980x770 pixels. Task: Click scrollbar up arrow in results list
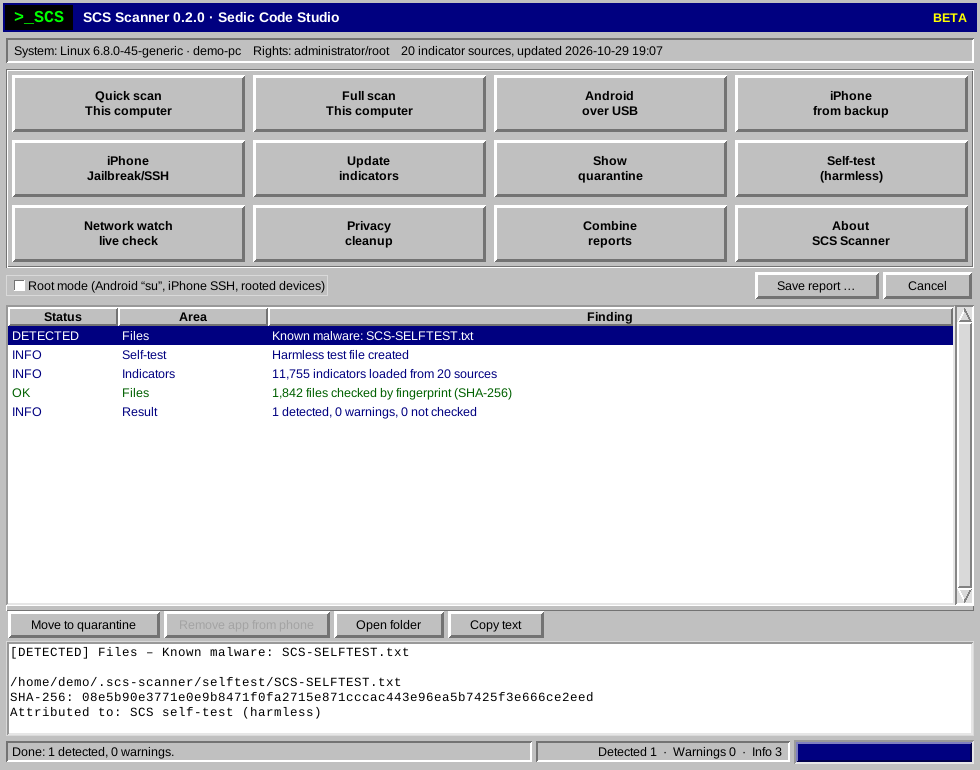click(x=964, y=315)
